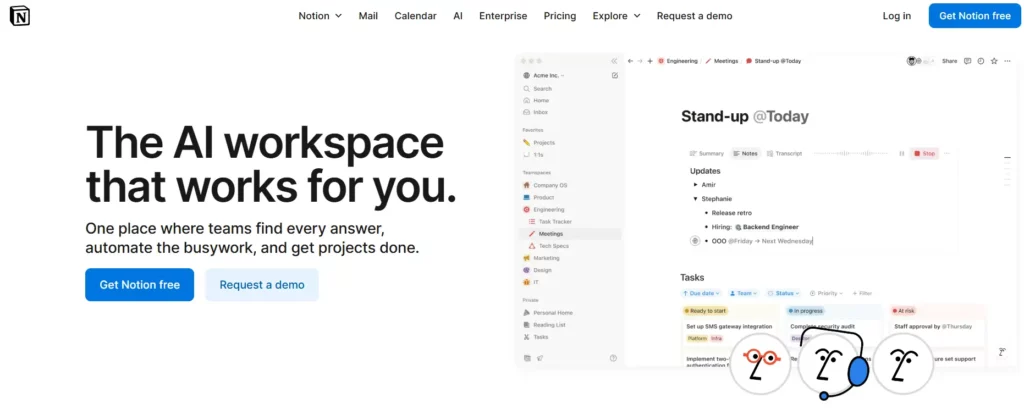
Task: Expand the Amir toggle in Updates
Action: (696, 185)
